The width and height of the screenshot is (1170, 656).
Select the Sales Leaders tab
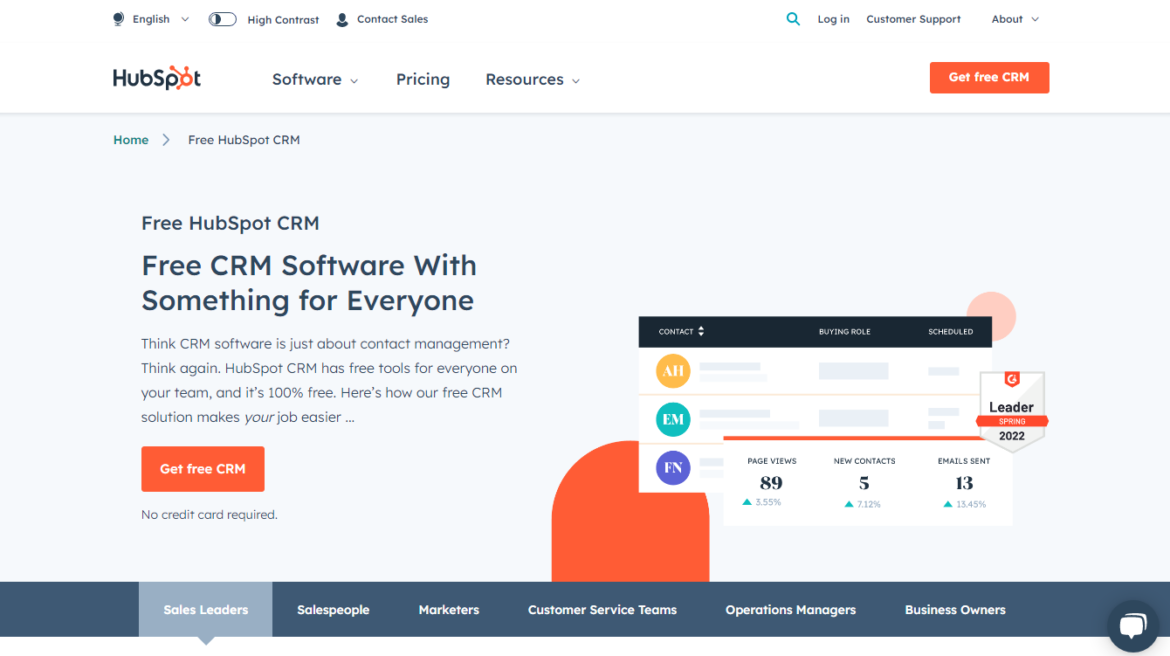tap(205, 610)
